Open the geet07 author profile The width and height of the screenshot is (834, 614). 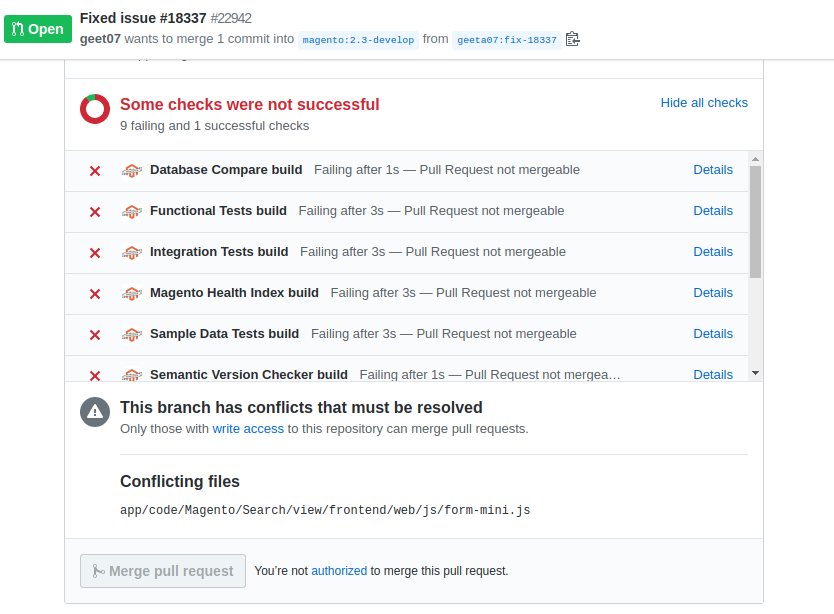pyautogui.click(x=100, y=39)
